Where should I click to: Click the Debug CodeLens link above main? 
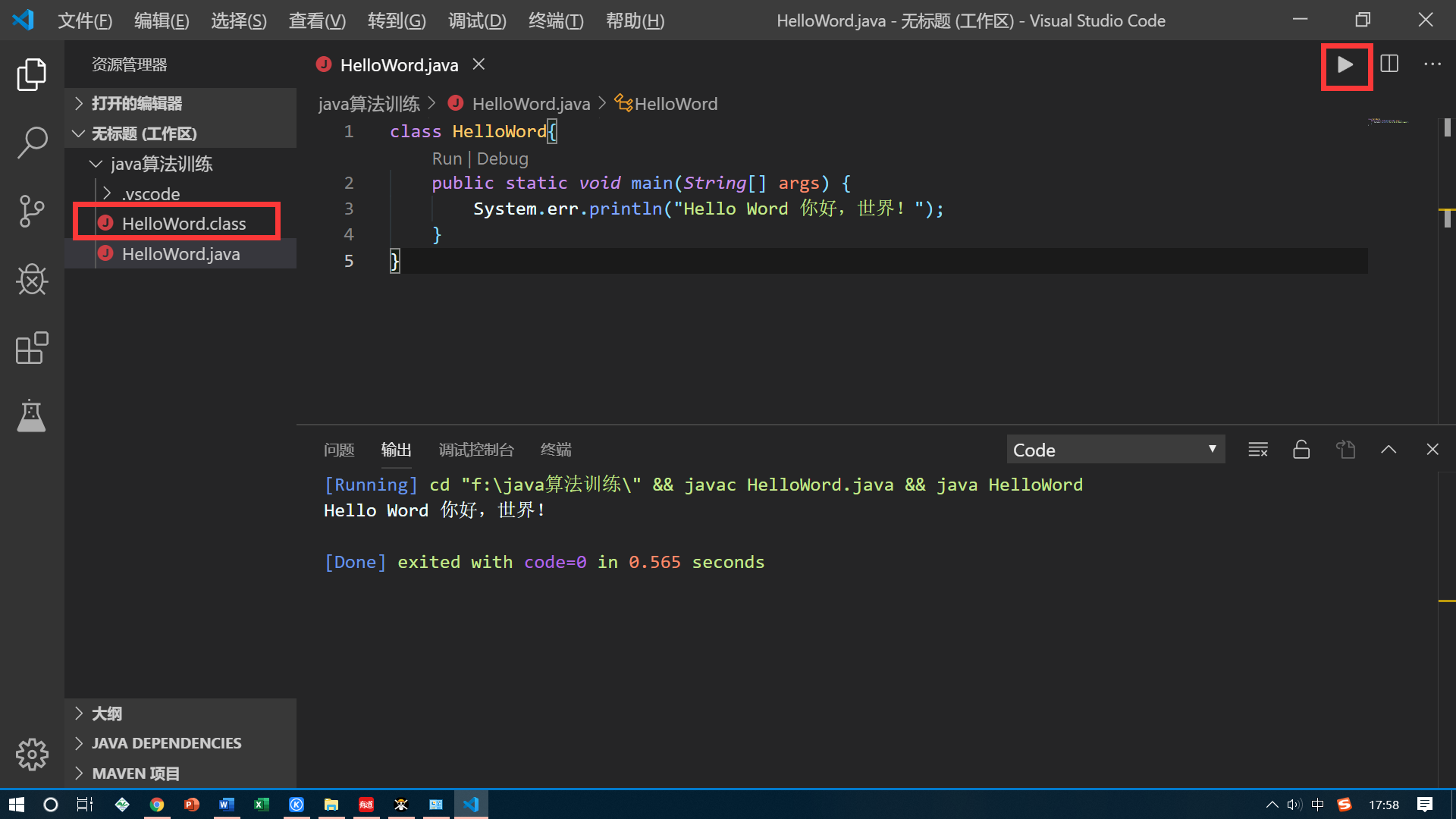click(502, 158)
